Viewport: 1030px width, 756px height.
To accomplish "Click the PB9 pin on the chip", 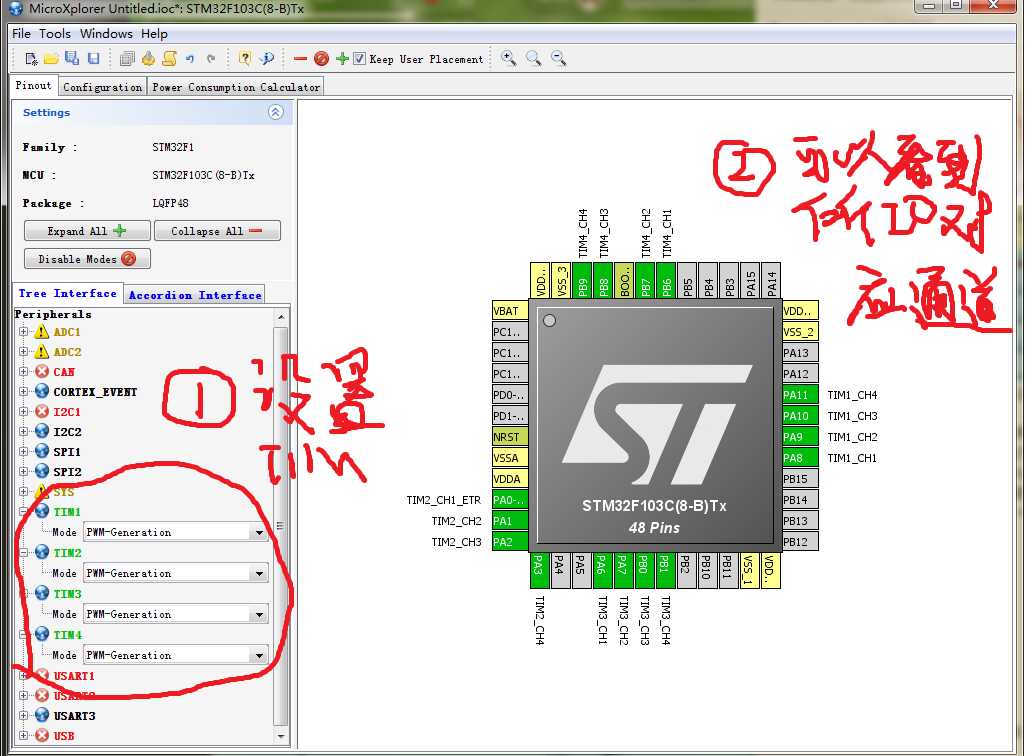I will (583, 280).
